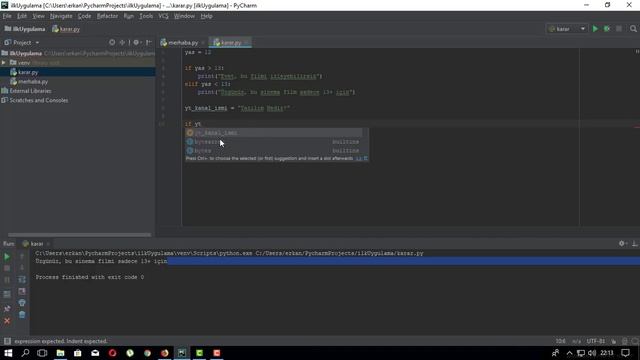Click the ilkUygulama breadcrumb in the navigation bar

(25, 29)
